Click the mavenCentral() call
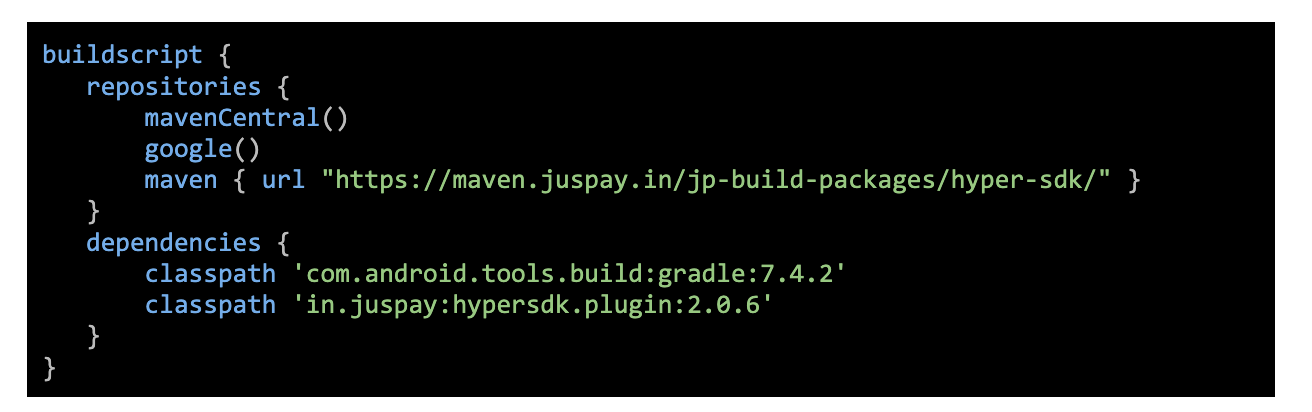Viewport: 1312px width, 412px height. [246, 118]
